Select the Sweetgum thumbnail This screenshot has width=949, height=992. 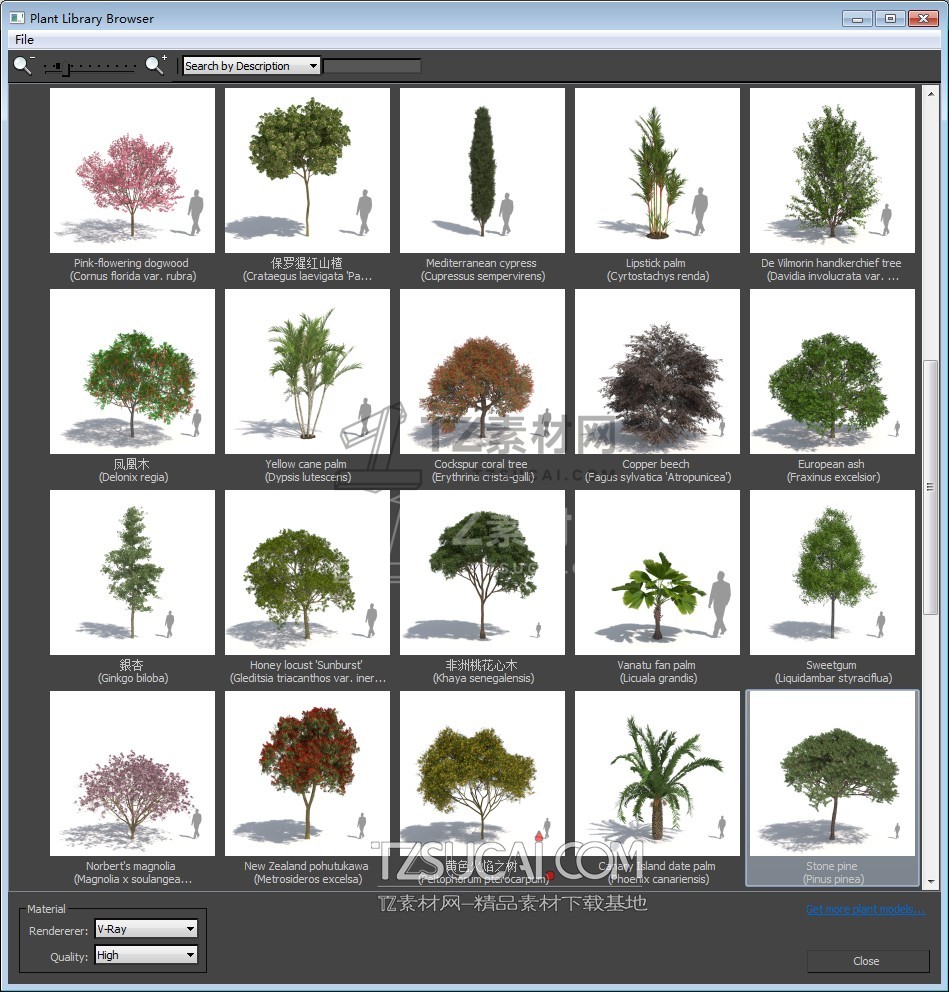[x=832, y=573]
